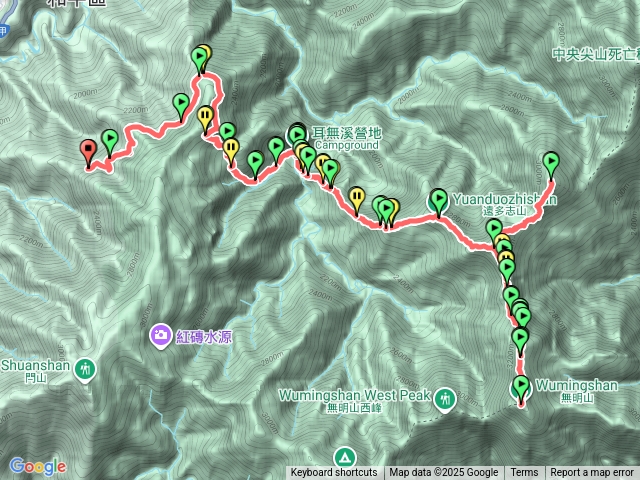Click the red stop marker at the track end

coord(88,152)
